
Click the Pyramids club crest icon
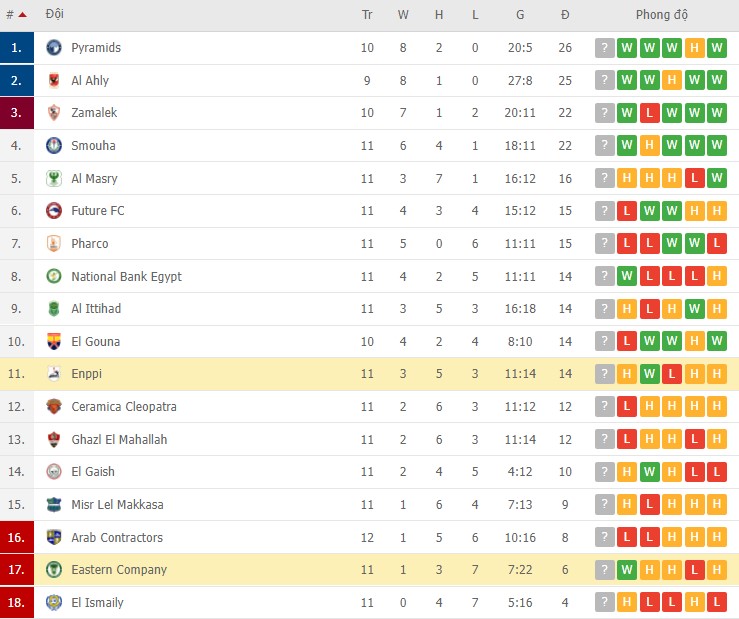coord(54,48)
